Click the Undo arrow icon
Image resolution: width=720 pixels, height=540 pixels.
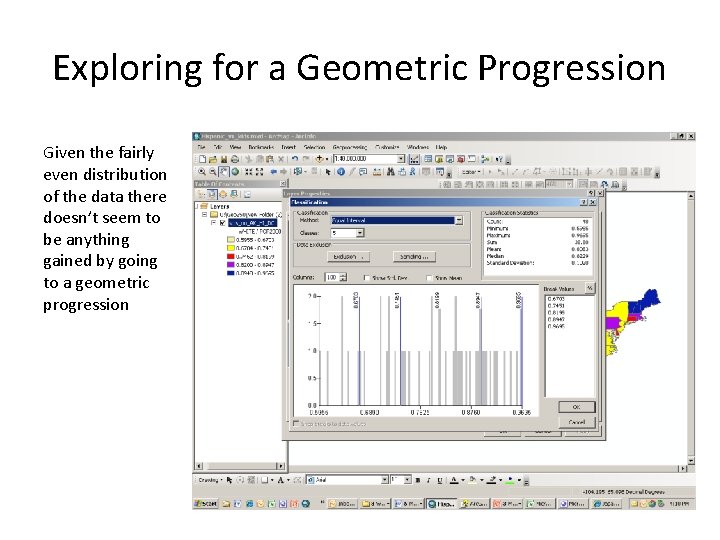pos(295,159)
